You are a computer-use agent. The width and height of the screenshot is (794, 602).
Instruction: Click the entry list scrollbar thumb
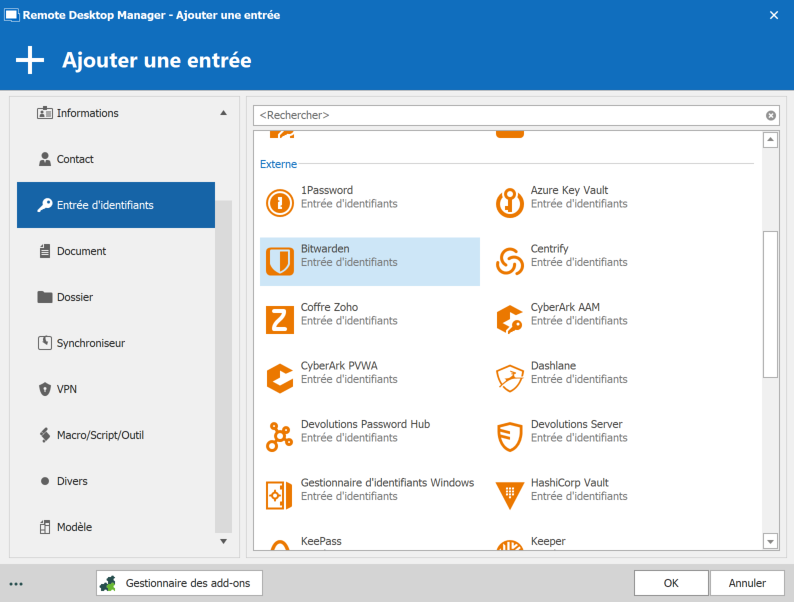(770, 304)
